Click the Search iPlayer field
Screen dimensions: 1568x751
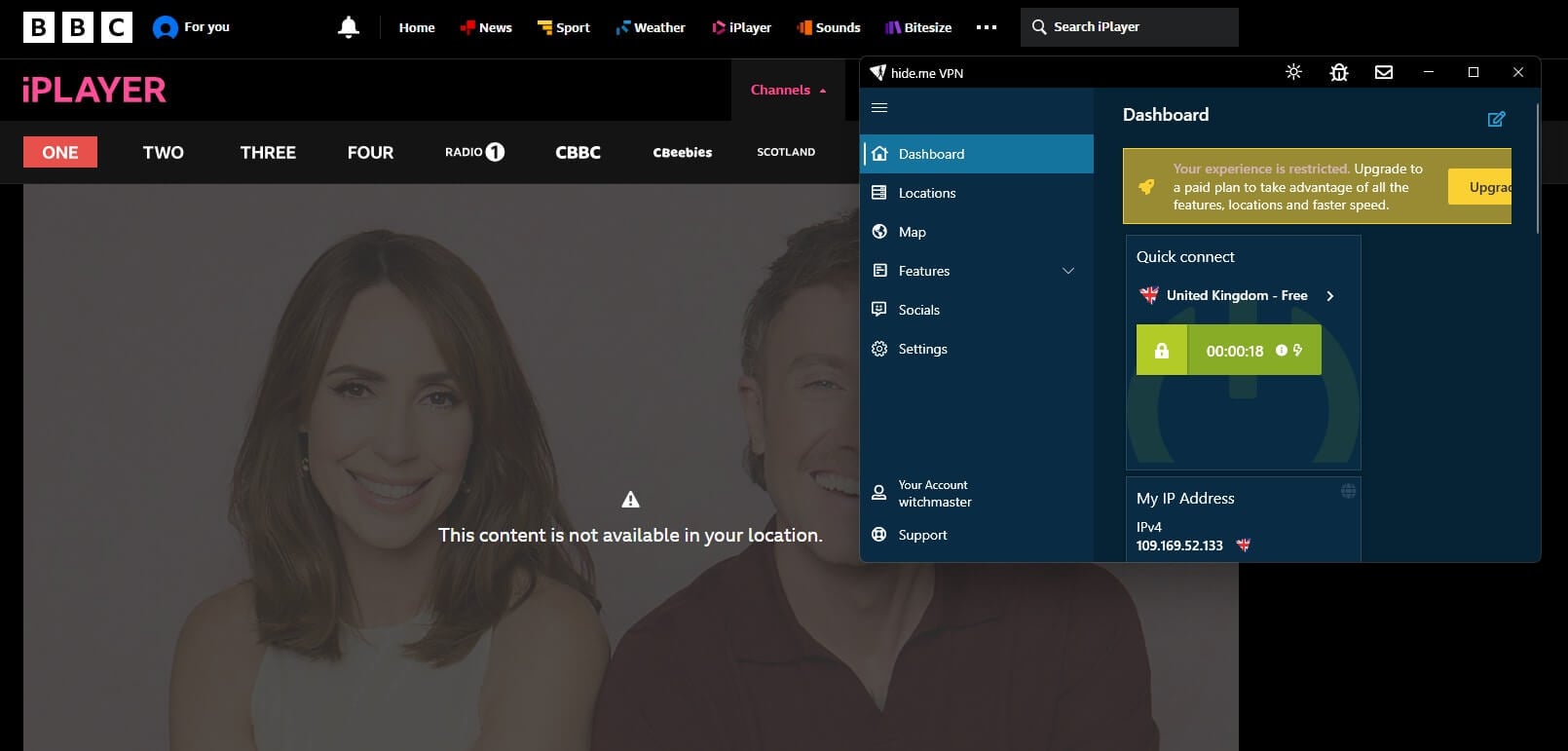(x=1130, y=27)
